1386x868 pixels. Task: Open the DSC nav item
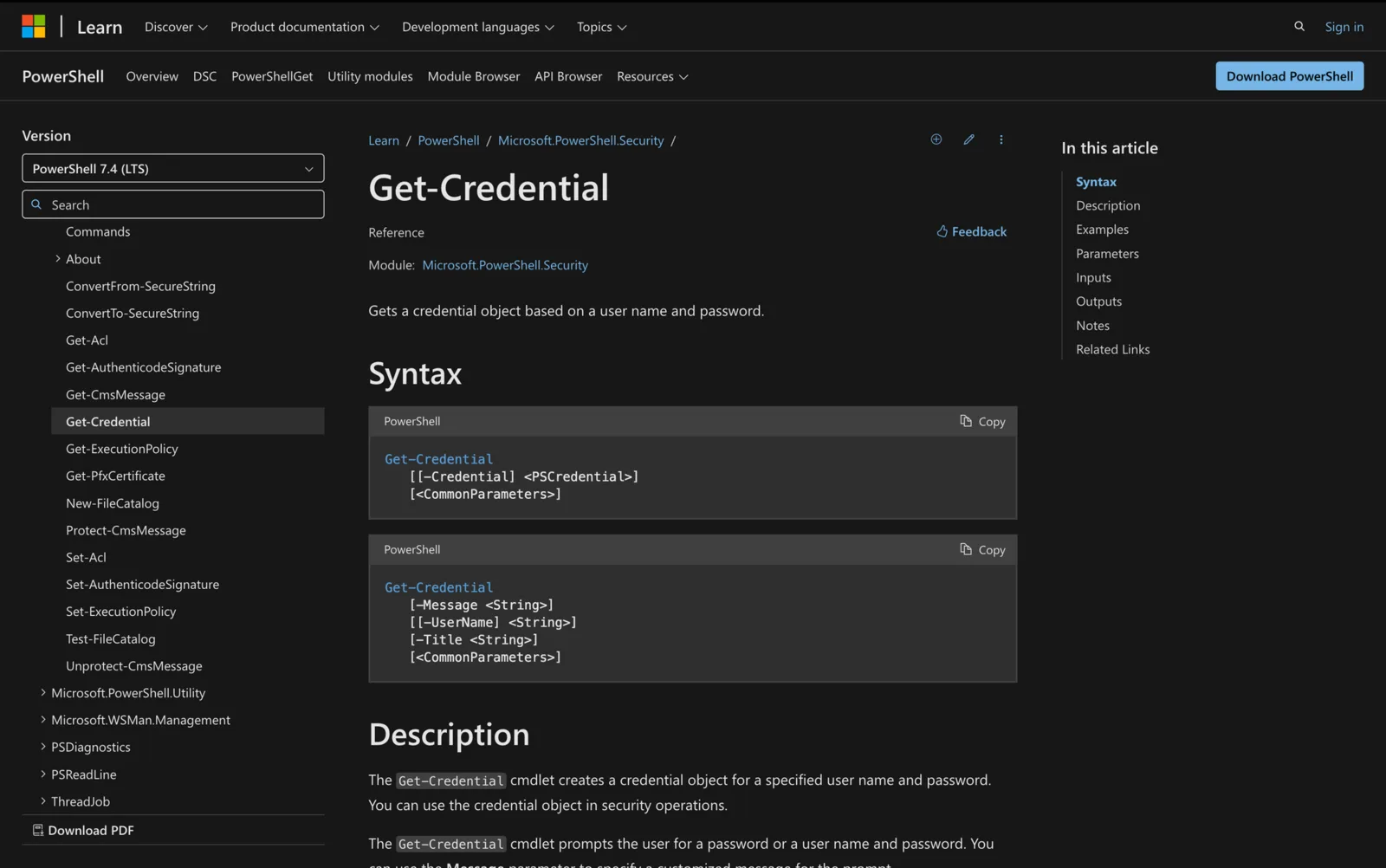(x=204, y=76)
